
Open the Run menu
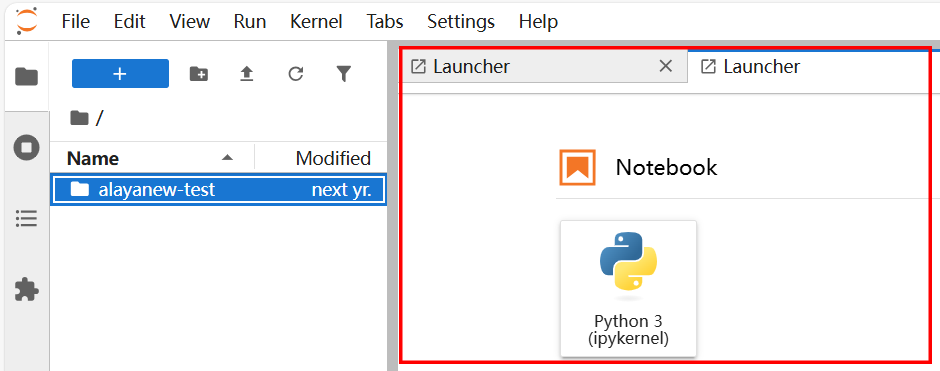point(250,22)
